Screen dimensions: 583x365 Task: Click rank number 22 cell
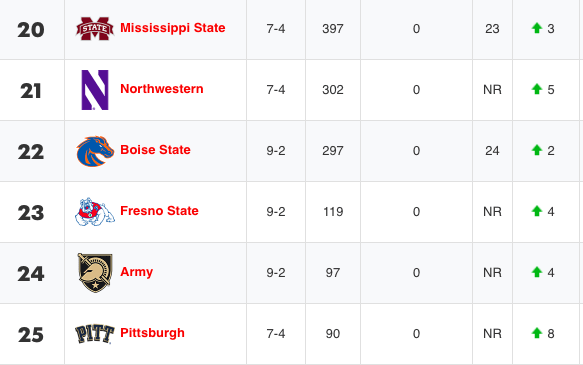pyautogui.click(x=32, y=151)
